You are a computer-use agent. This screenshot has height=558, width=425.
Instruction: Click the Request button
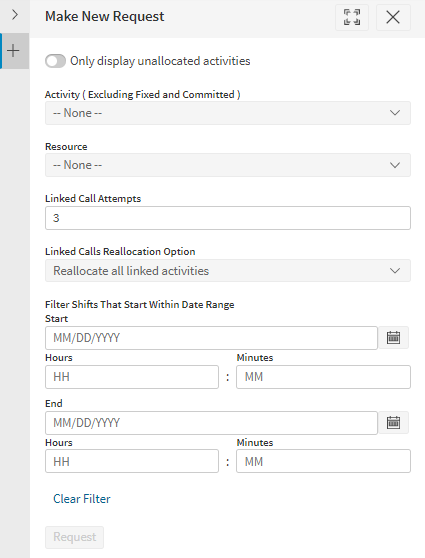point(74,537)
